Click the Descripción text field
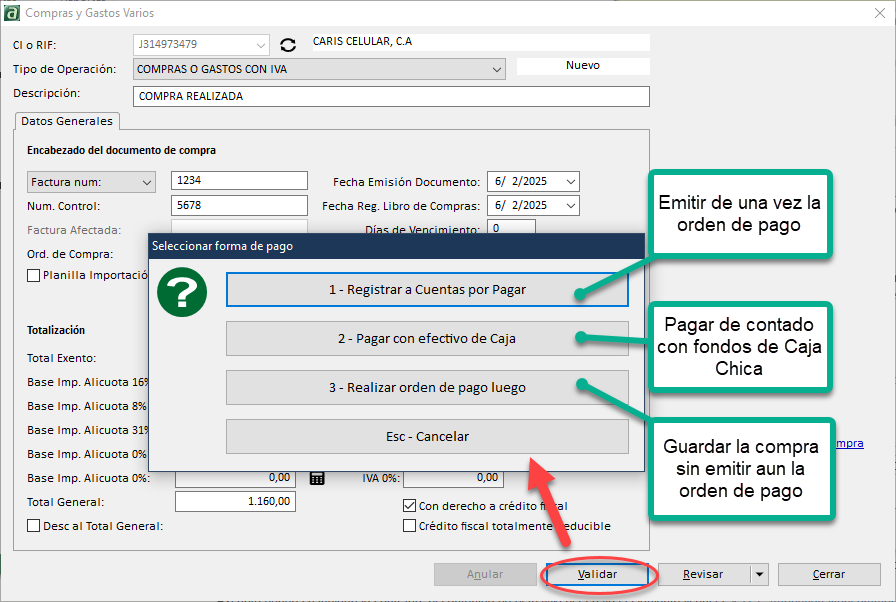896x602 pixels. point(390,97)
